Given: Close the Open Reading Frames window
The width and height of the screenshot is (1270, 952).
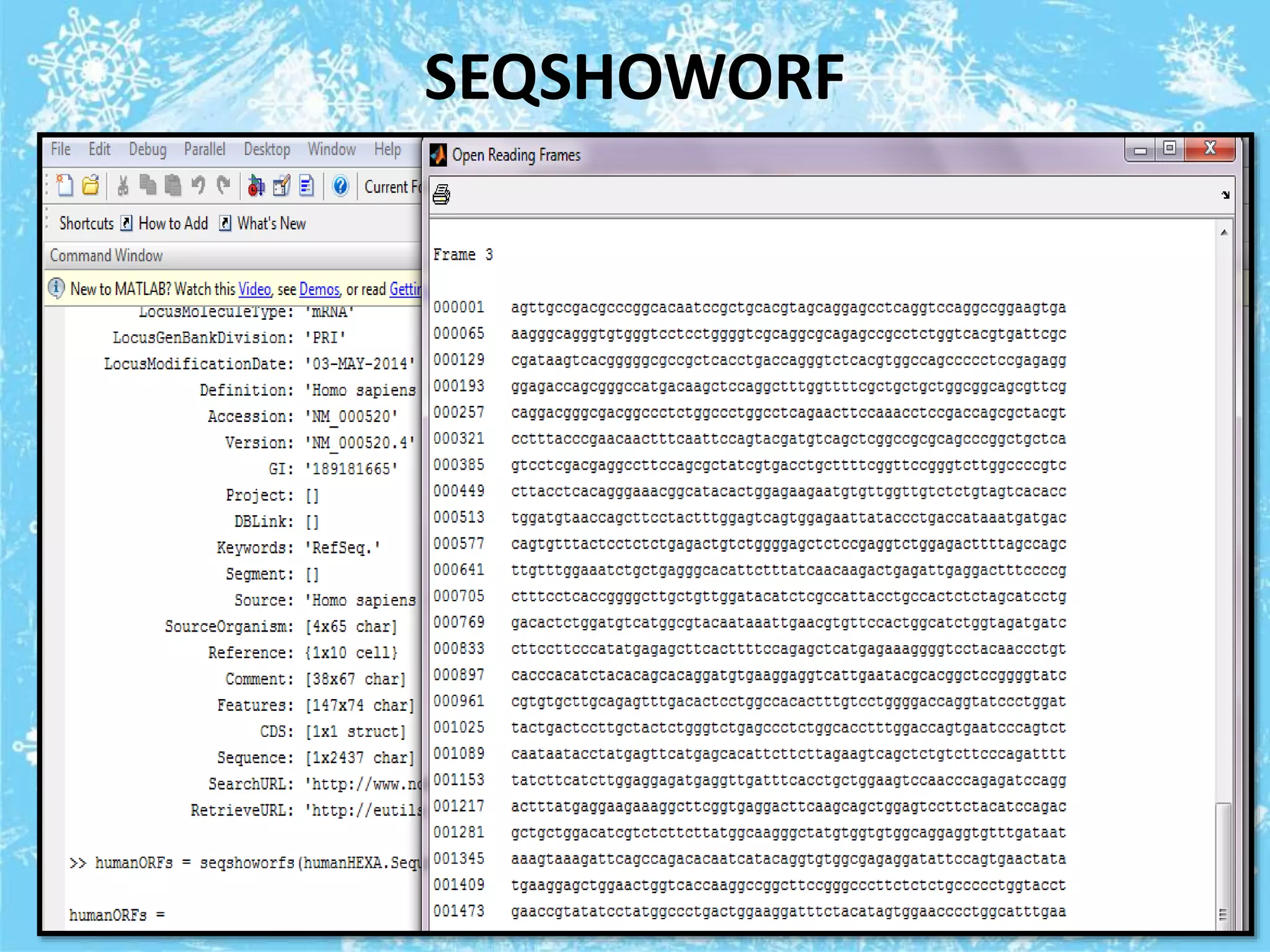Looking at the screenshot, I should (1210, 149).
